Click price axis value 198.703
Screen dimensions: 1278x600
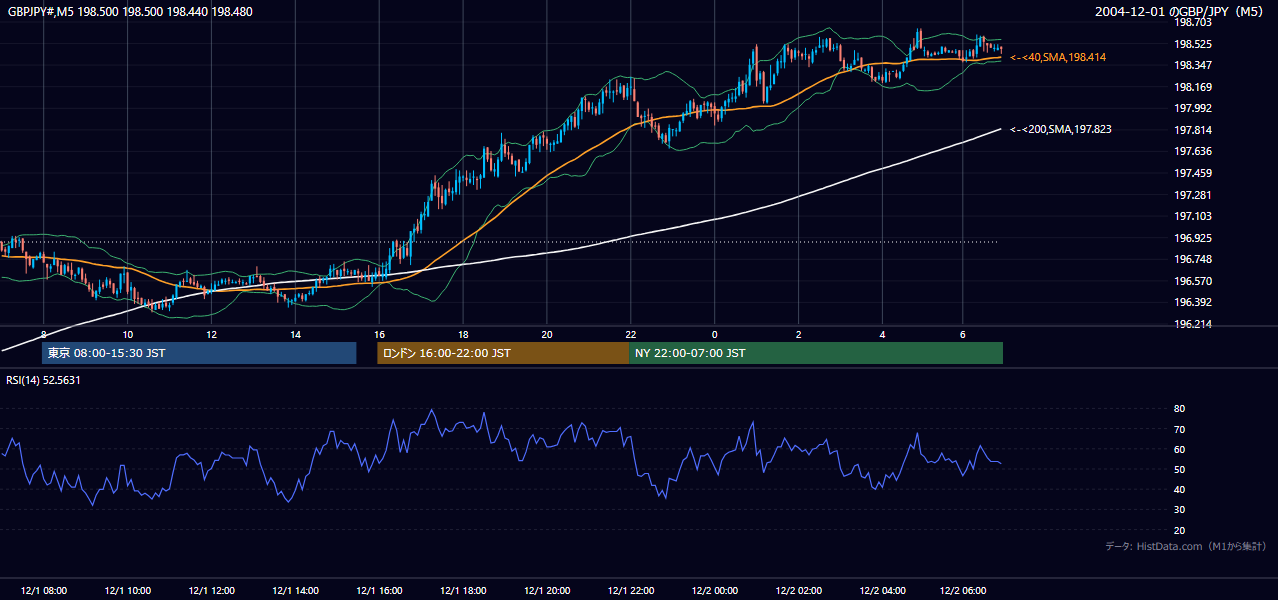click(x=1193, y=22)
